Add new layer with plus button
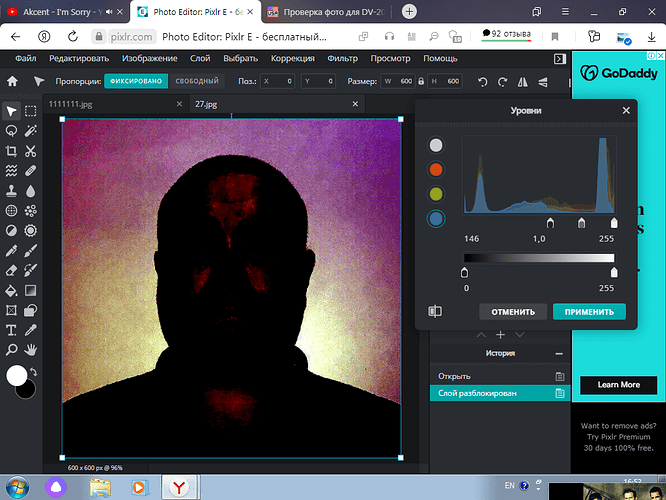The width and height of the screenshot is (666, 500). (500, 335)
